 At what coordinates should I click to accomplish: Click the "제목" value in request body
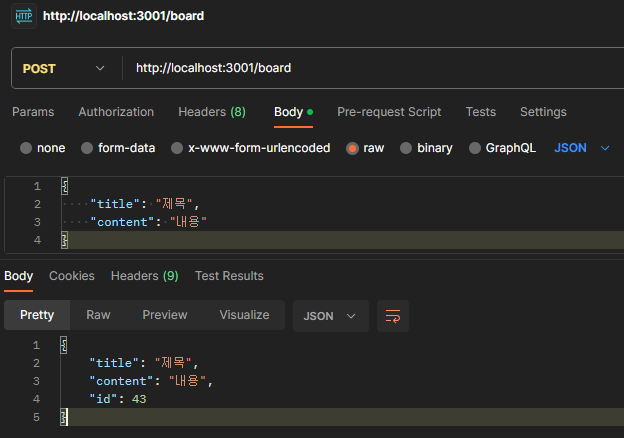[174, 204]
